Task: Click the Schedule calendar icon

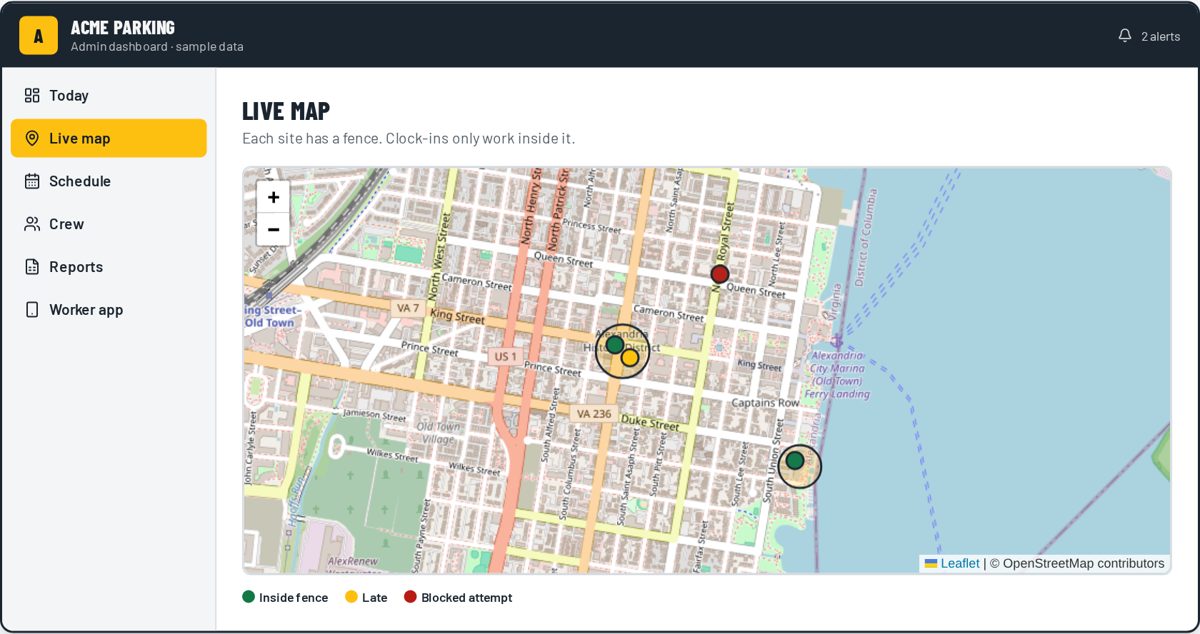Action: click(32, 181)
